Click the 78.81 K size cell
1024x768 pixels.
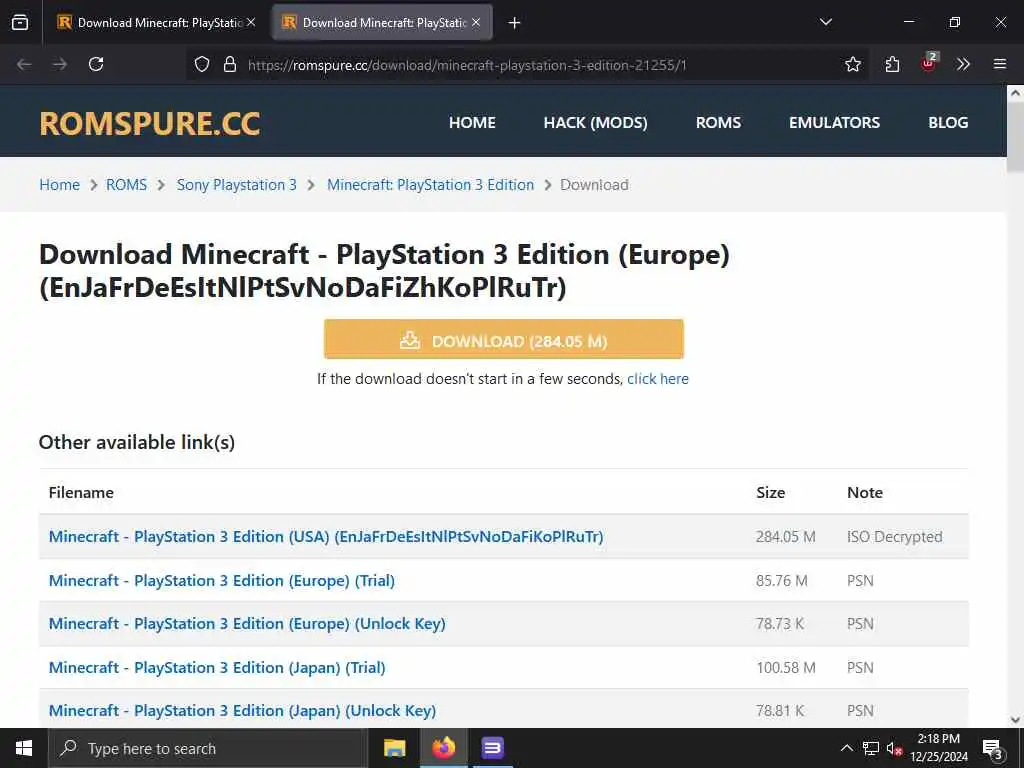780,711
